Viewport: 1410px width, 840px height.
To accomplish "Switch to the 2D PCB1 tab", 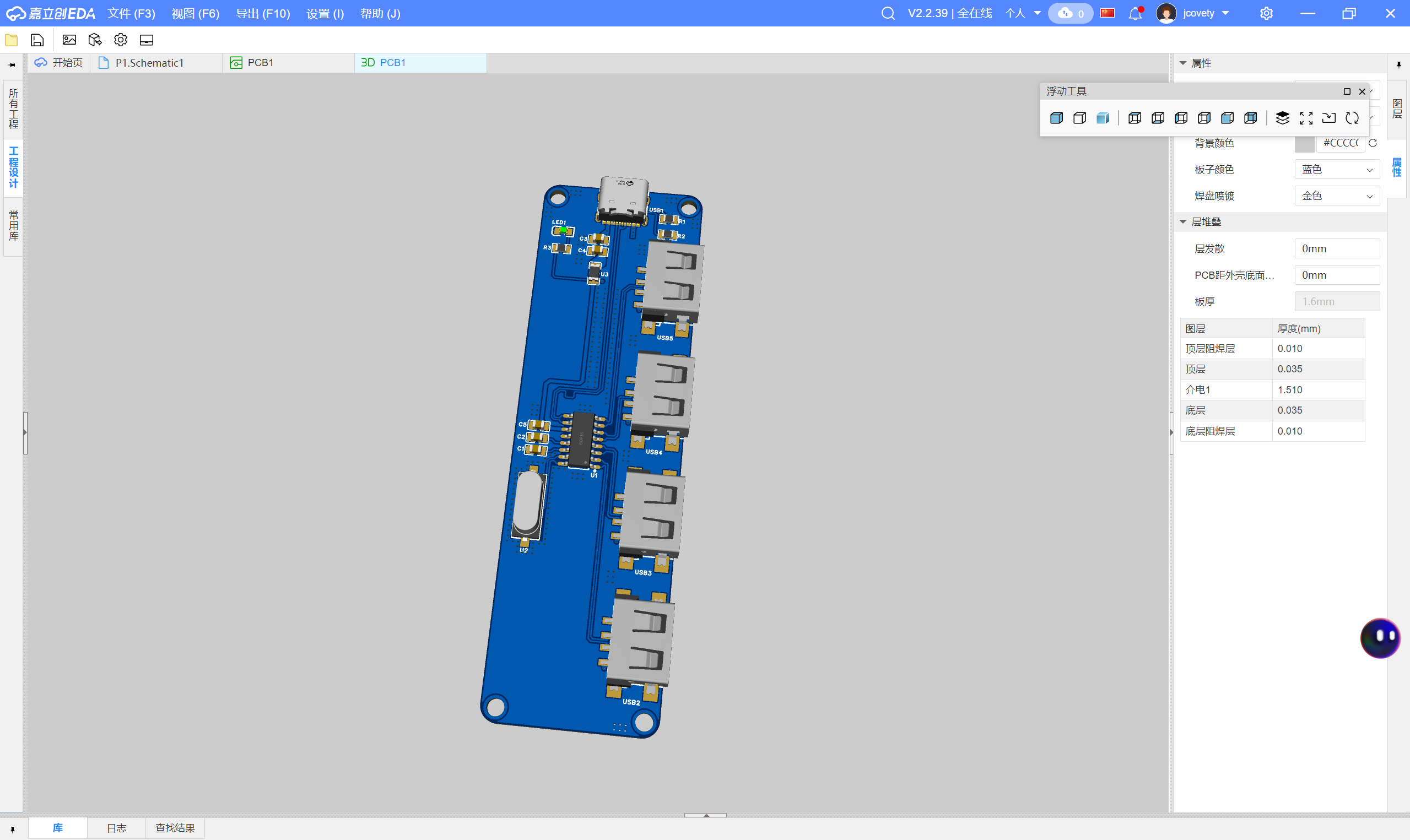I will (289, 63).
